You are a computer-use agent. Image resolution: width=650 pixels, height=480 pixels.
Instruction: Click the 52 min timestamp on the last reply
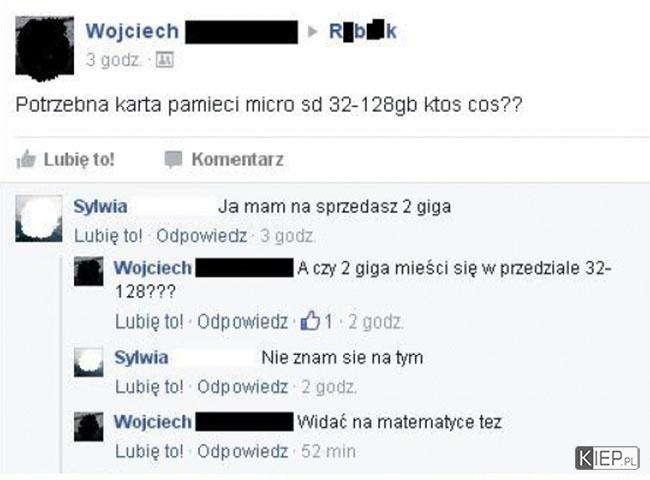[328, 451]
